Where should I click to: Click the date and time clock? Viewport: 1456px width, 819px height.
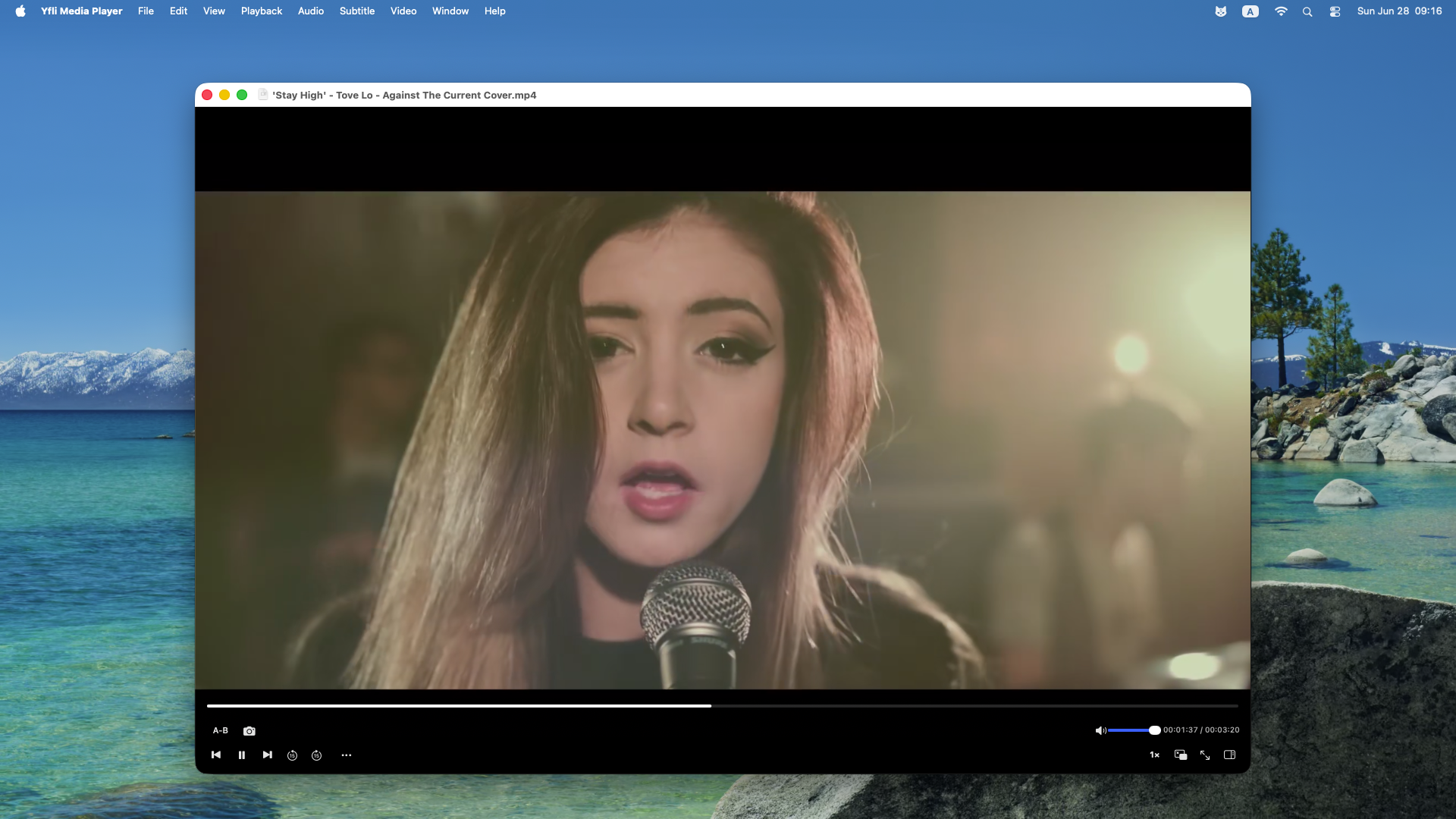1400,11
